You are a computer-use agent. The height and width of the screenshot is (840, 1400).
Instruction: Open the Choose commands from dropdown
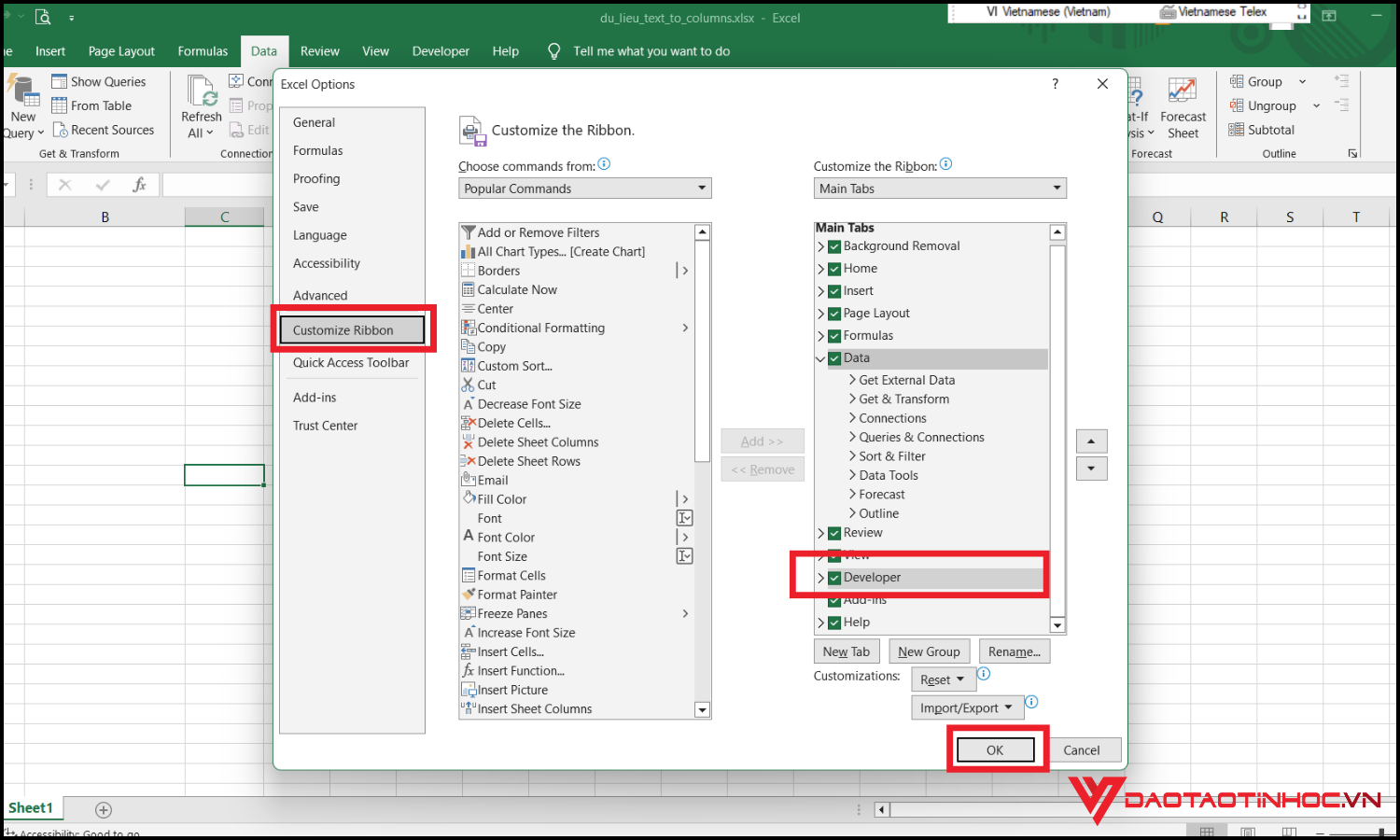pyautogui.click(x=585, y=189)
